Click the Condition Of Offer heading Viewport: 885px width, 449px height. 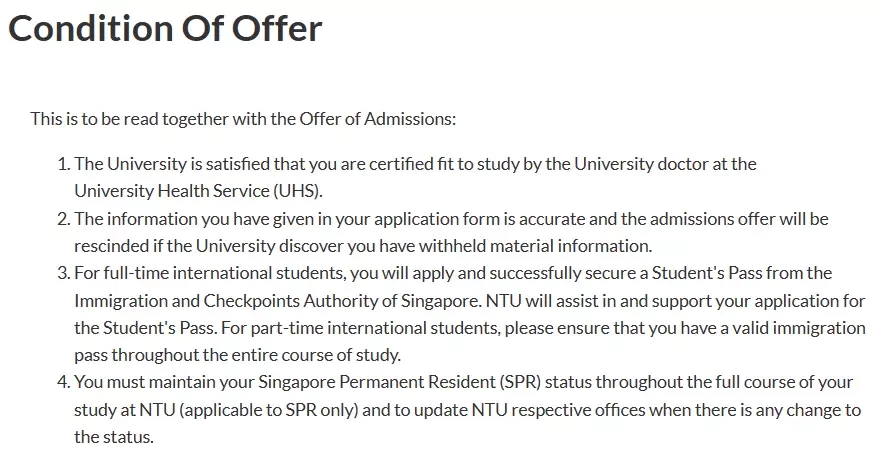pos(165,27)
